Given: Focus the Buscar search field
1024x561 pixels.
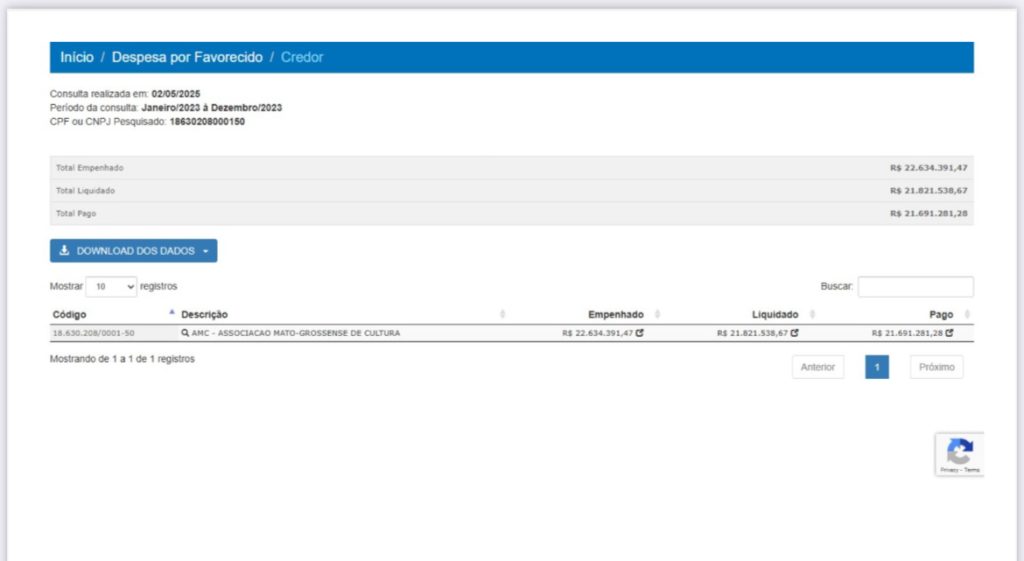Looking at the screenshot, I should (916, 287).
